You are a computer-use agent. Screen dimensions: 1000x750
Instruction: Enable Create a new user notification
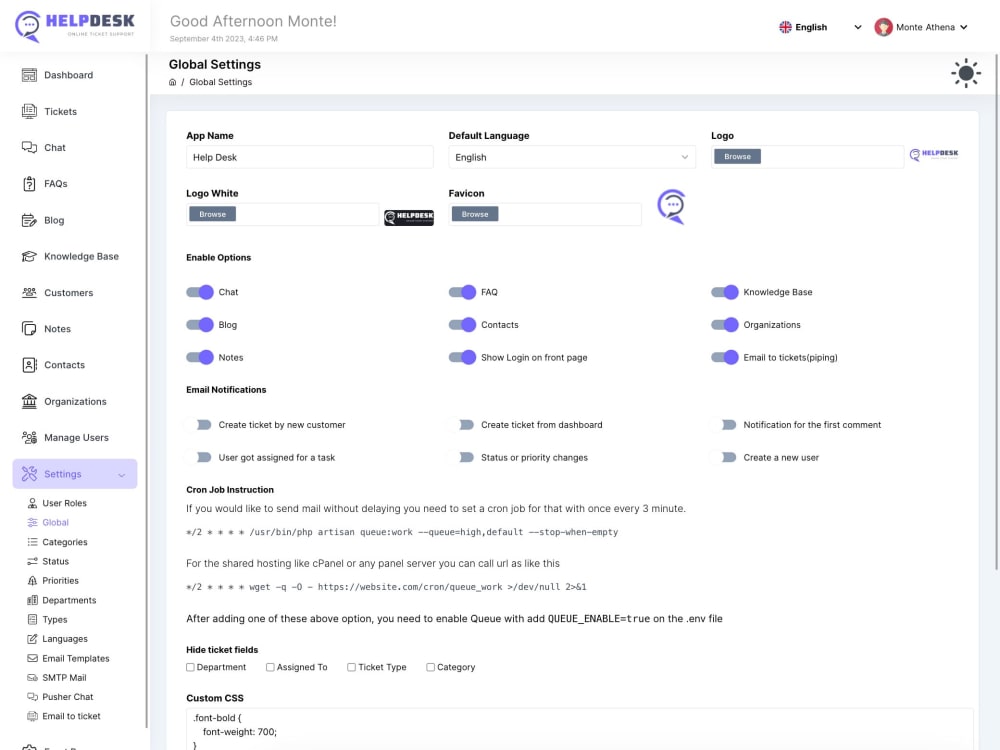pyautogui.click(x=724, y=457)
